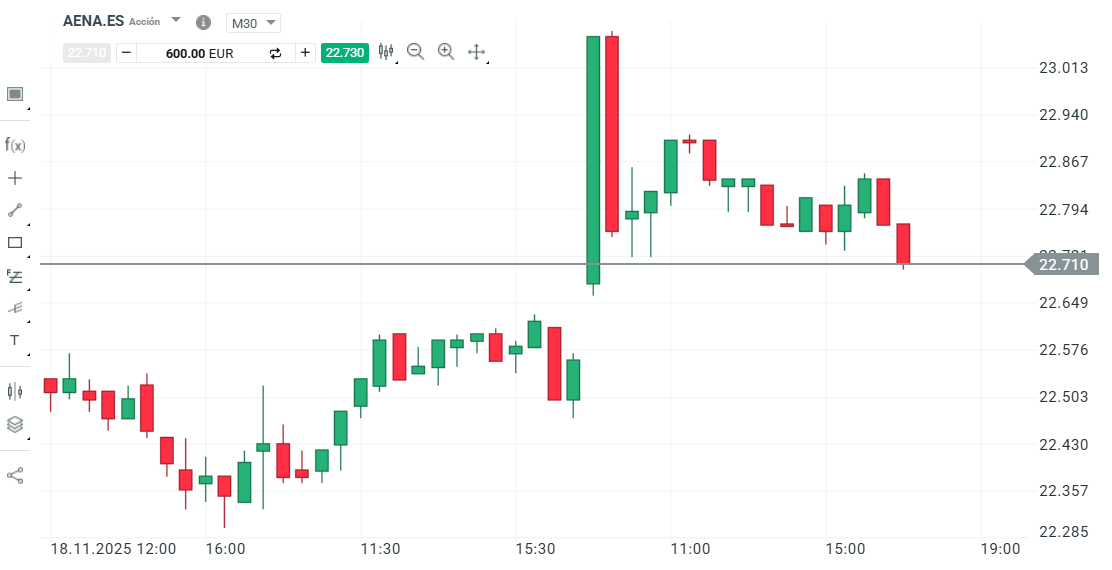This screenshot has width=1112, height=570.
Task: Click the green 22.730 buy button
Action: (x=345, y=53)
